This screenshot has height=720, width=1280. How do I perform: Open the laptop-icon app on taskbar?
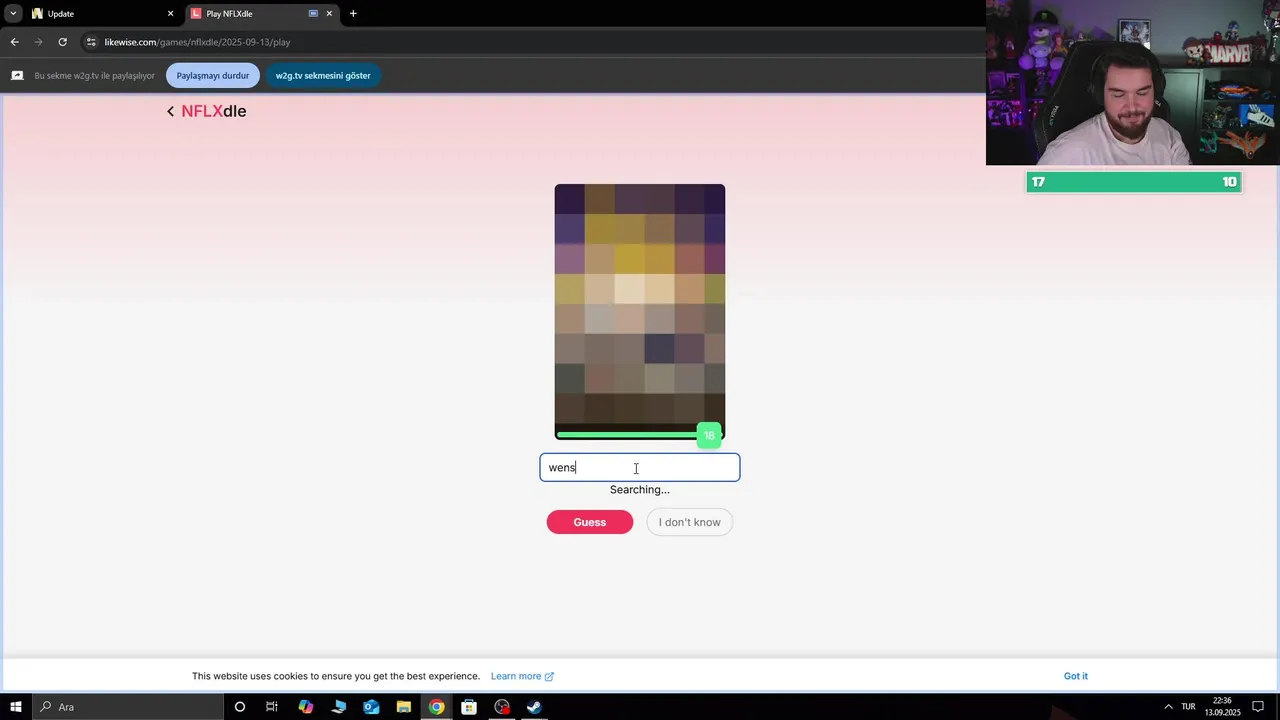point(339,707)
